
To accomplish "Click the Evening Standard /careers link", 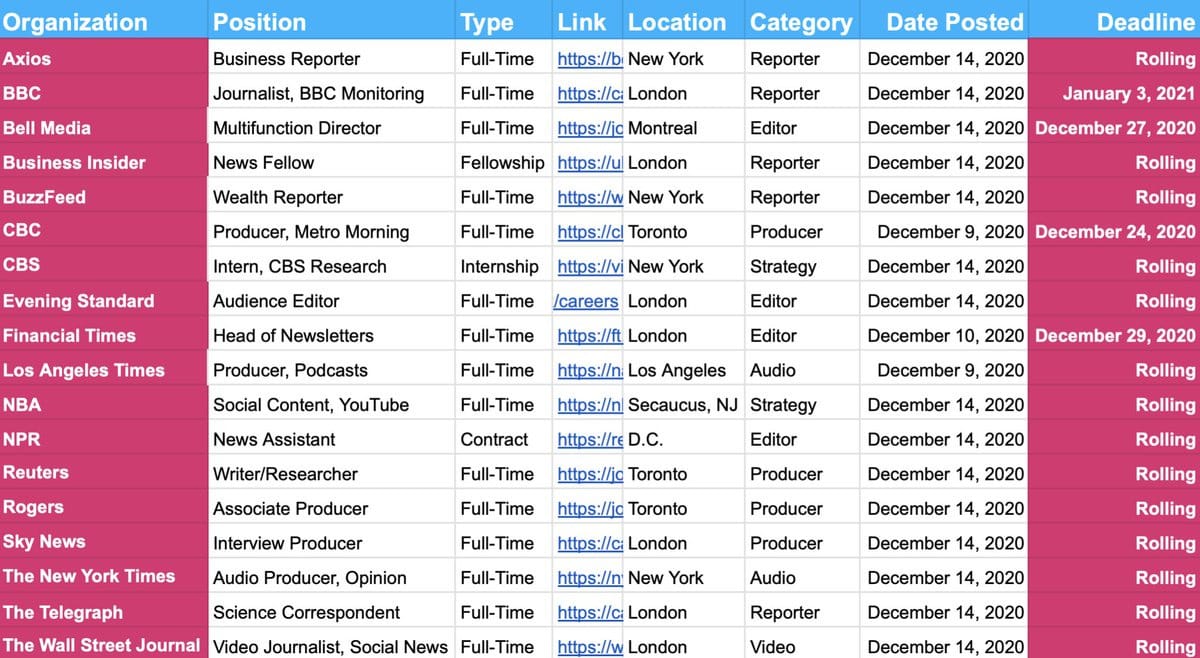I will click(586, 301).
